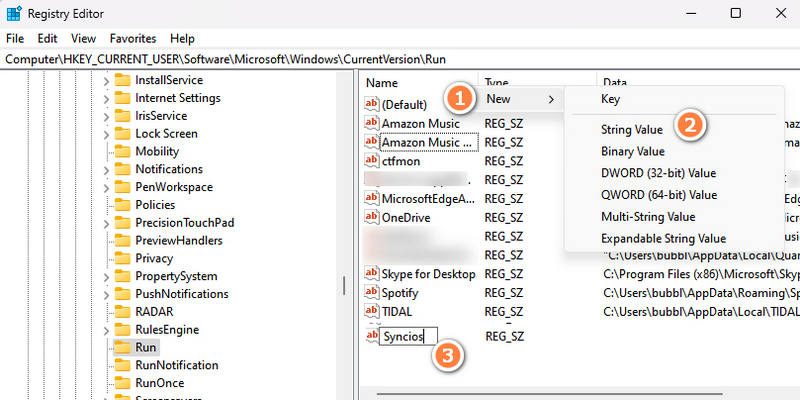
Task: Select the PreviewHandlers folder icon
Action: (x=122, y=241)
